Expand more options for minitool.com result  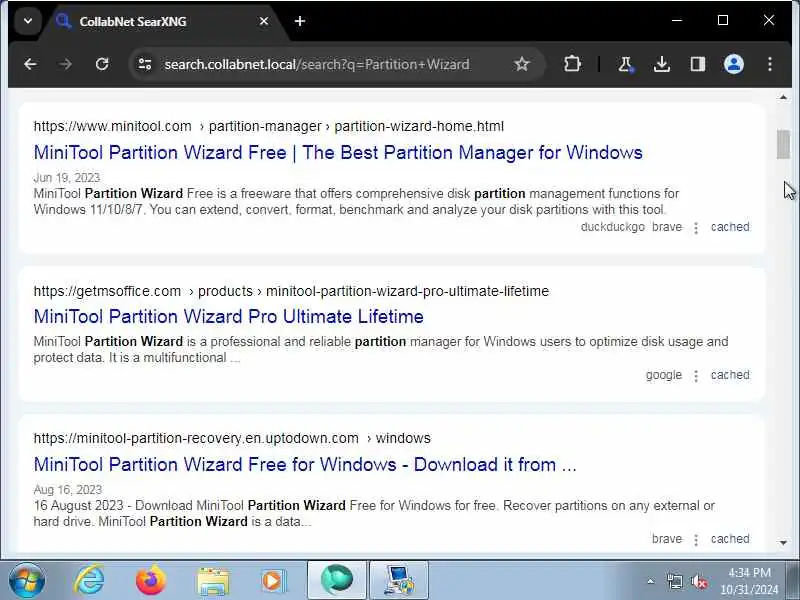point(696,228)
